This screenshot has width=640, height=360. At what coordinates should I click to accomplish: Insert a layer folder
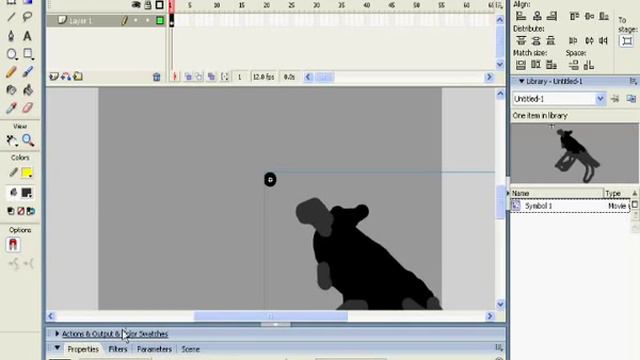[x=78, y=76]
